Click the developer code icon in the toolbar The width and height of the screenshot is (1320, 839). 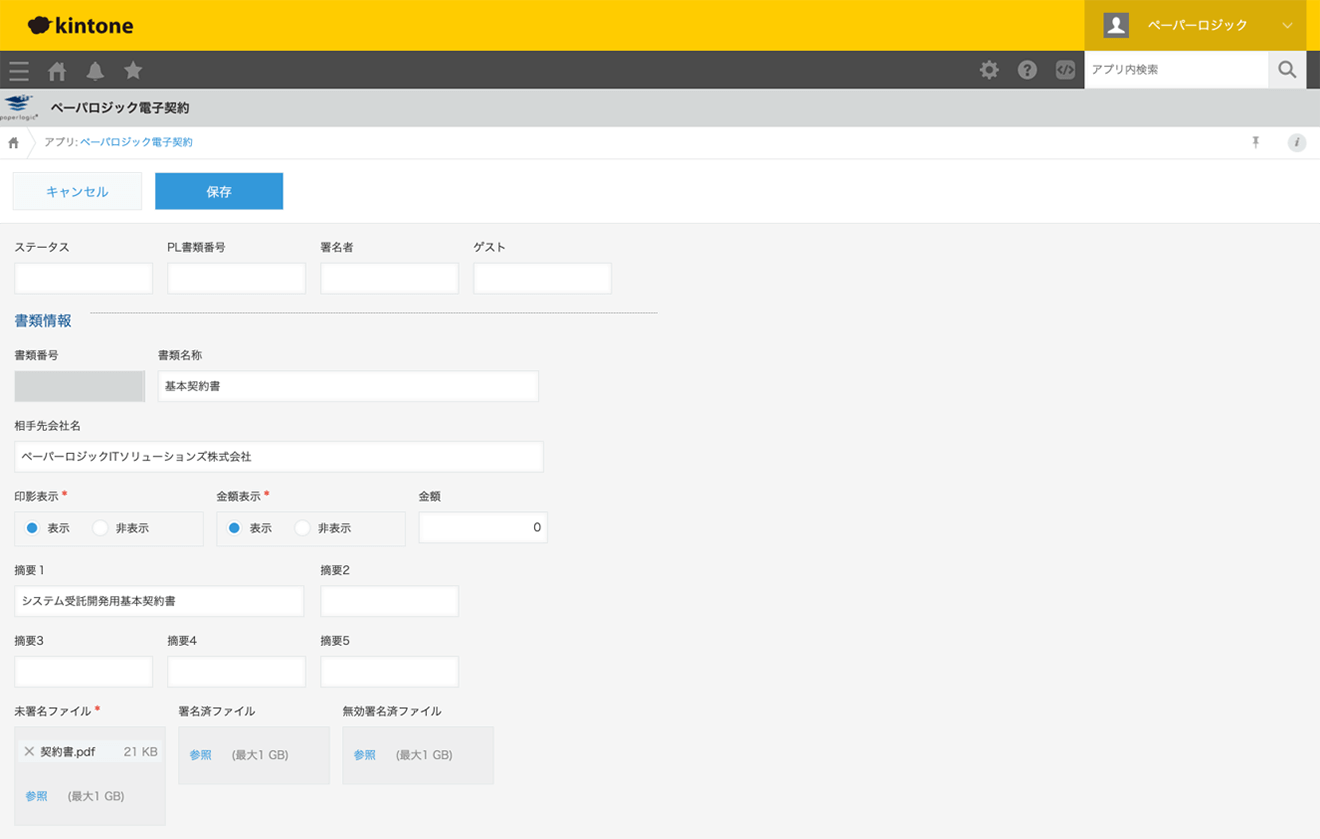[1064, 70]
